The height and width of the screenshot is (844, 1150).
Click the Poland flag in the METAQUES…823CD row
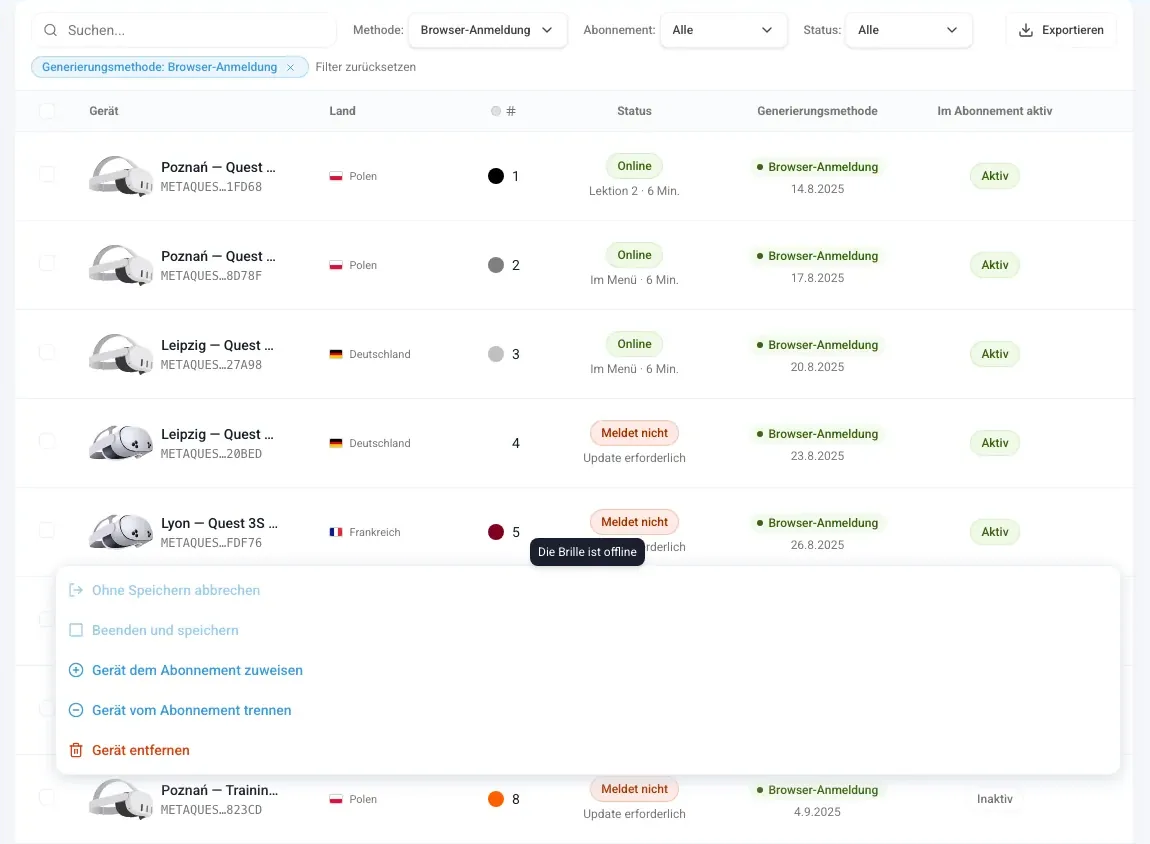(336, 799)
